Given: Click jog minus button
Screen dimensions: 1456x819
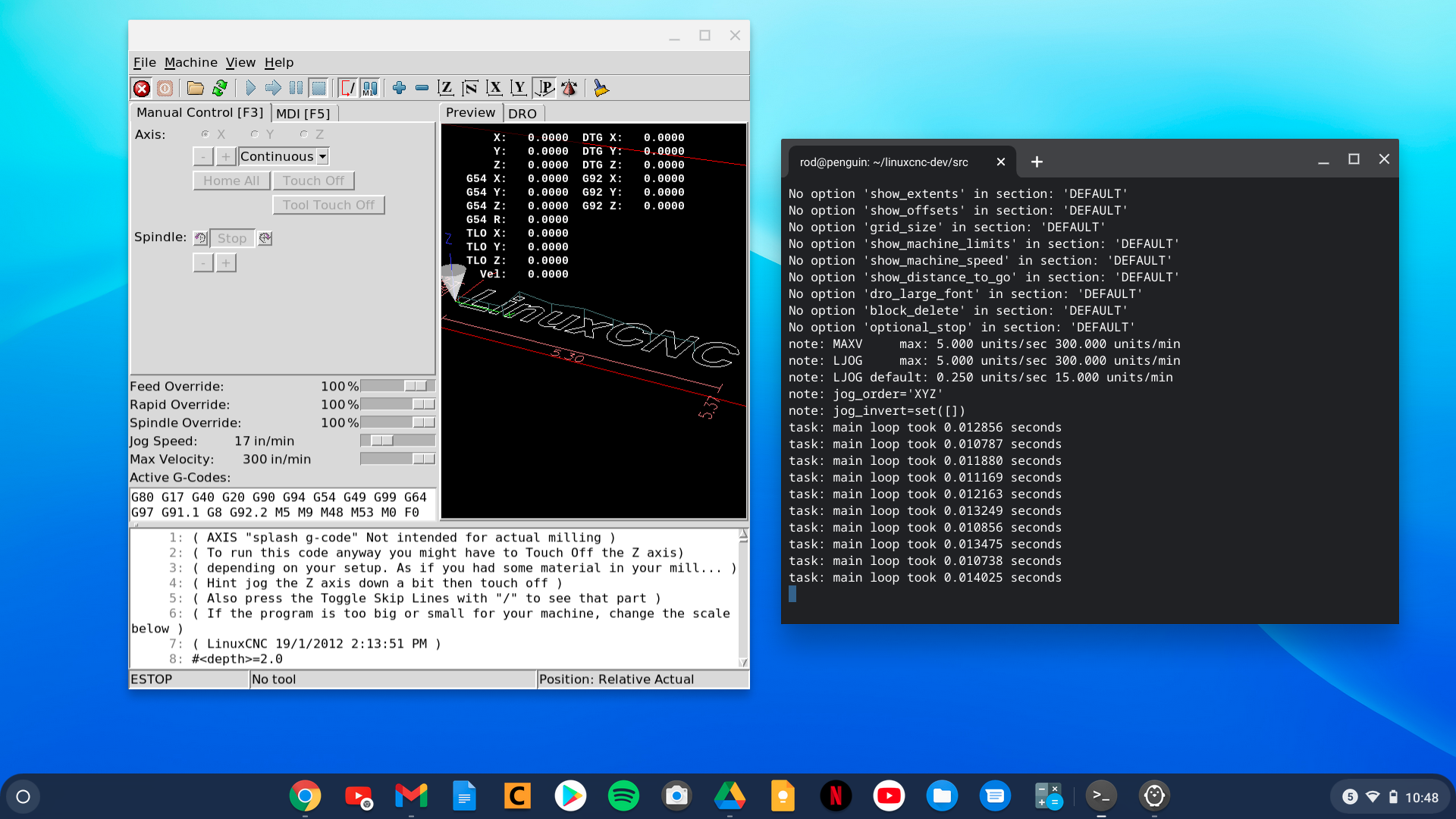Looking at the screenshot, I should point(203,156).
